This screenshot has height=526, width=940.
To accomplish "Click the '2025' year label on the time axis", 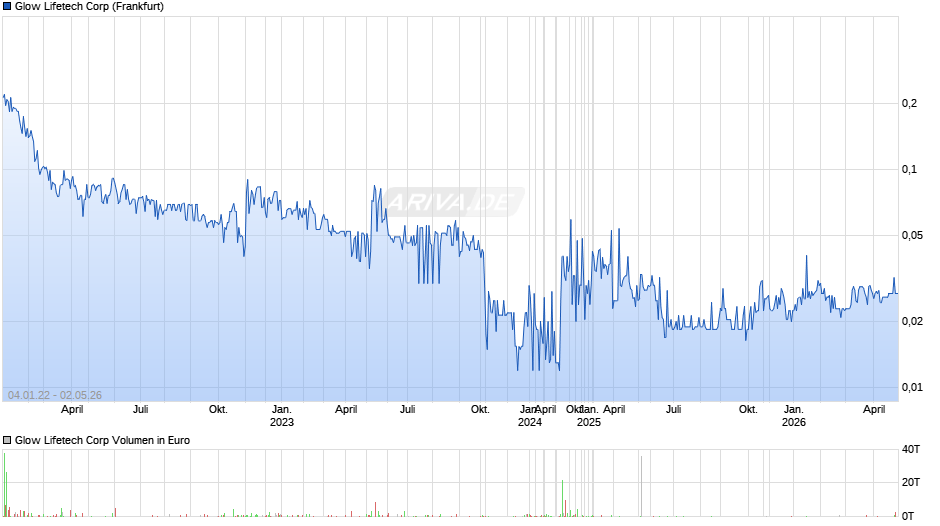I will coord(589,422).
